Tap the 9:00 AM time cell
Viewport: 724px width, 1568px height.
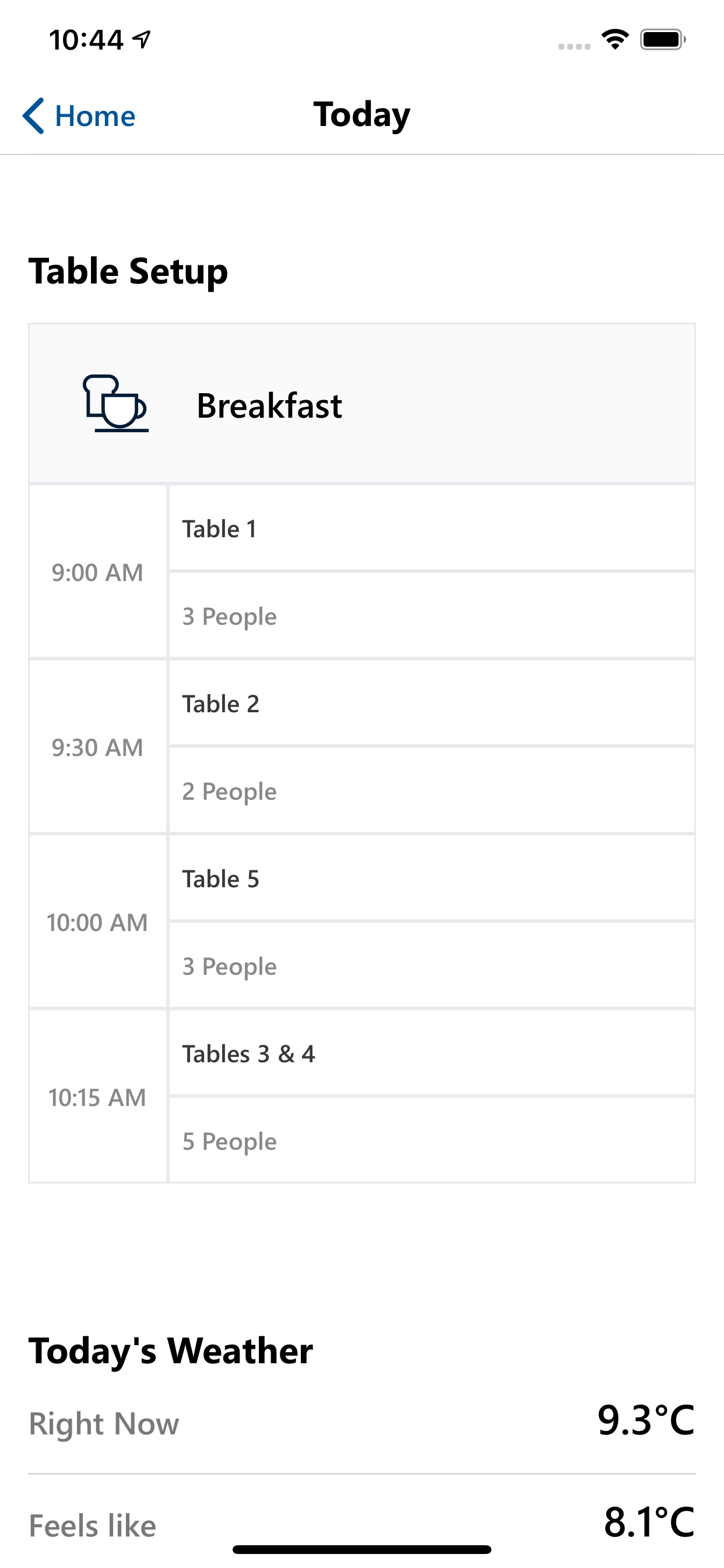[x=97, y=572]
